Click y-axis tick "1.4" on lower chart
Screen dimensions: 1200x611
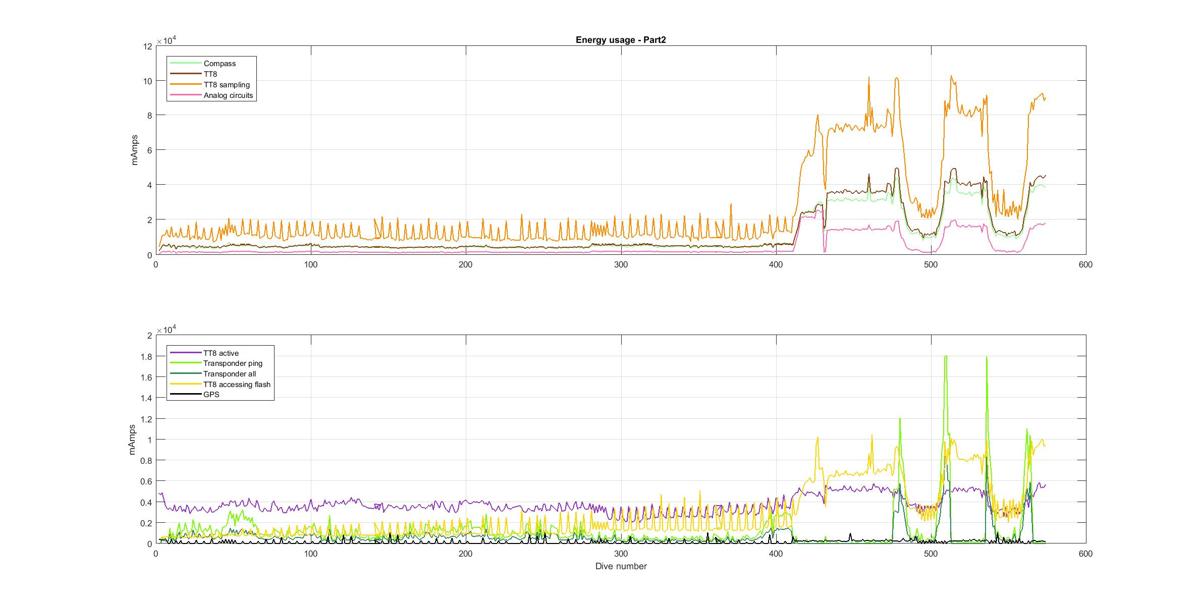coord(145,398)
